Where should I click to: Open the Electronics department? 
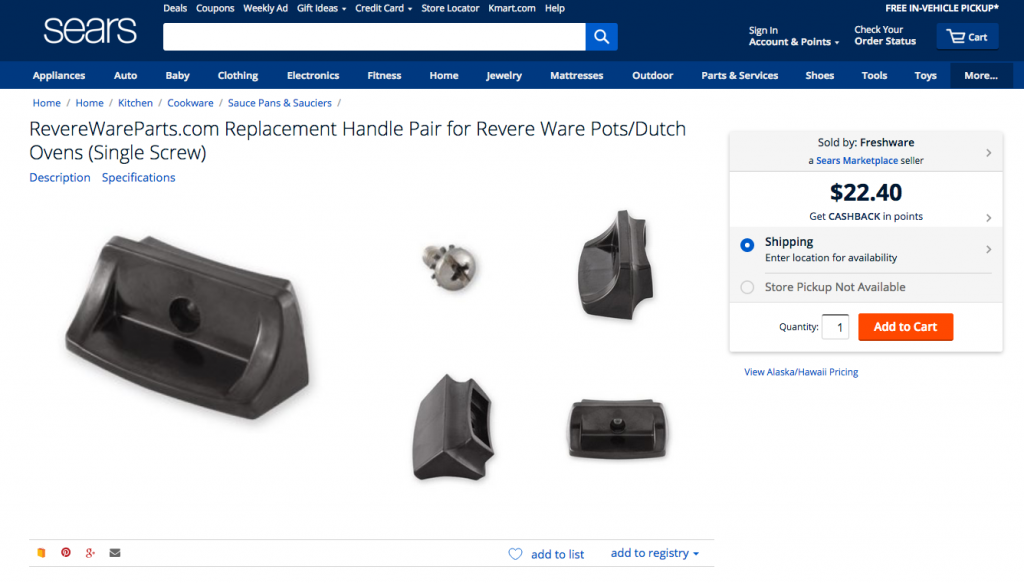coord(313,76)
